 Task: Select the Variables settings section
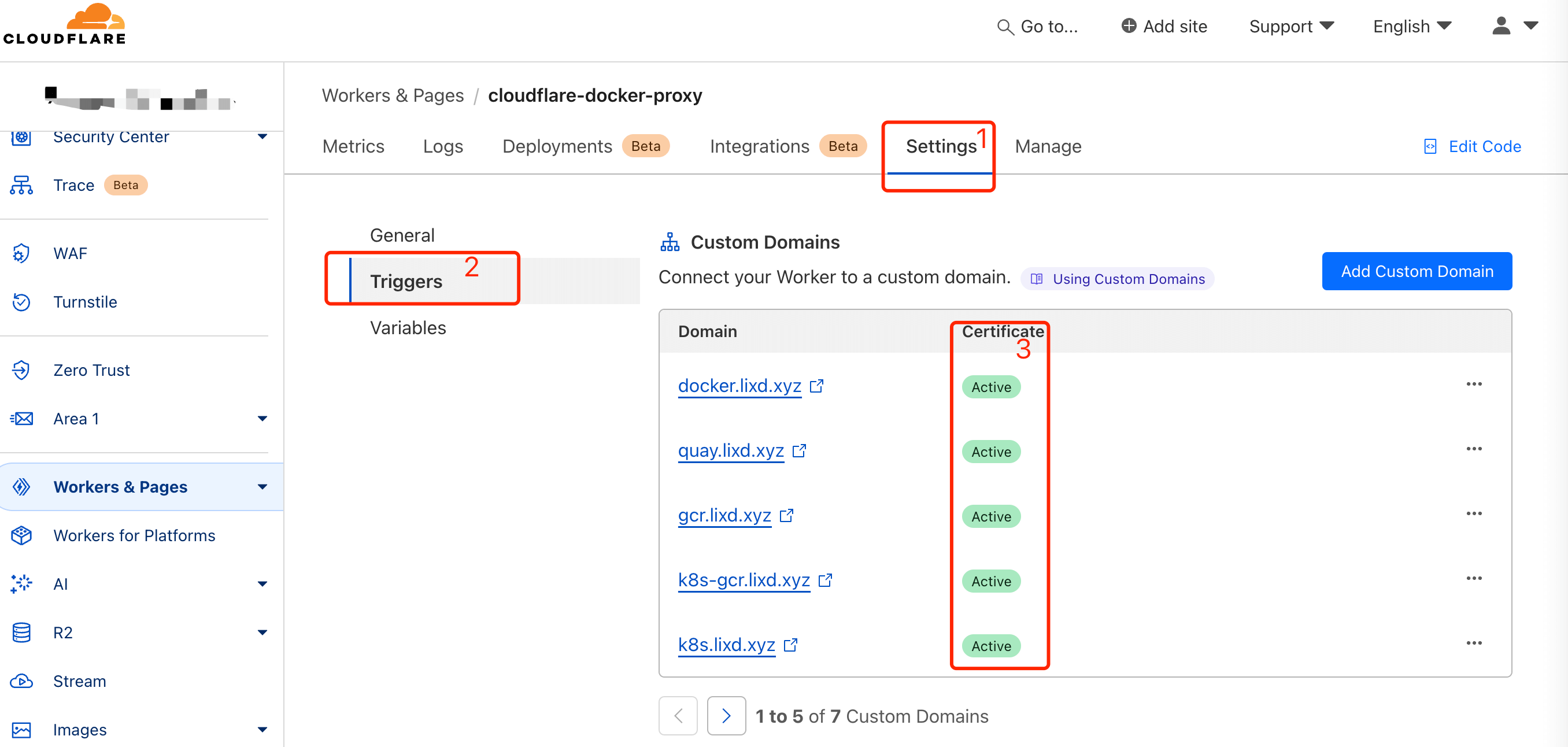[408, 328]
